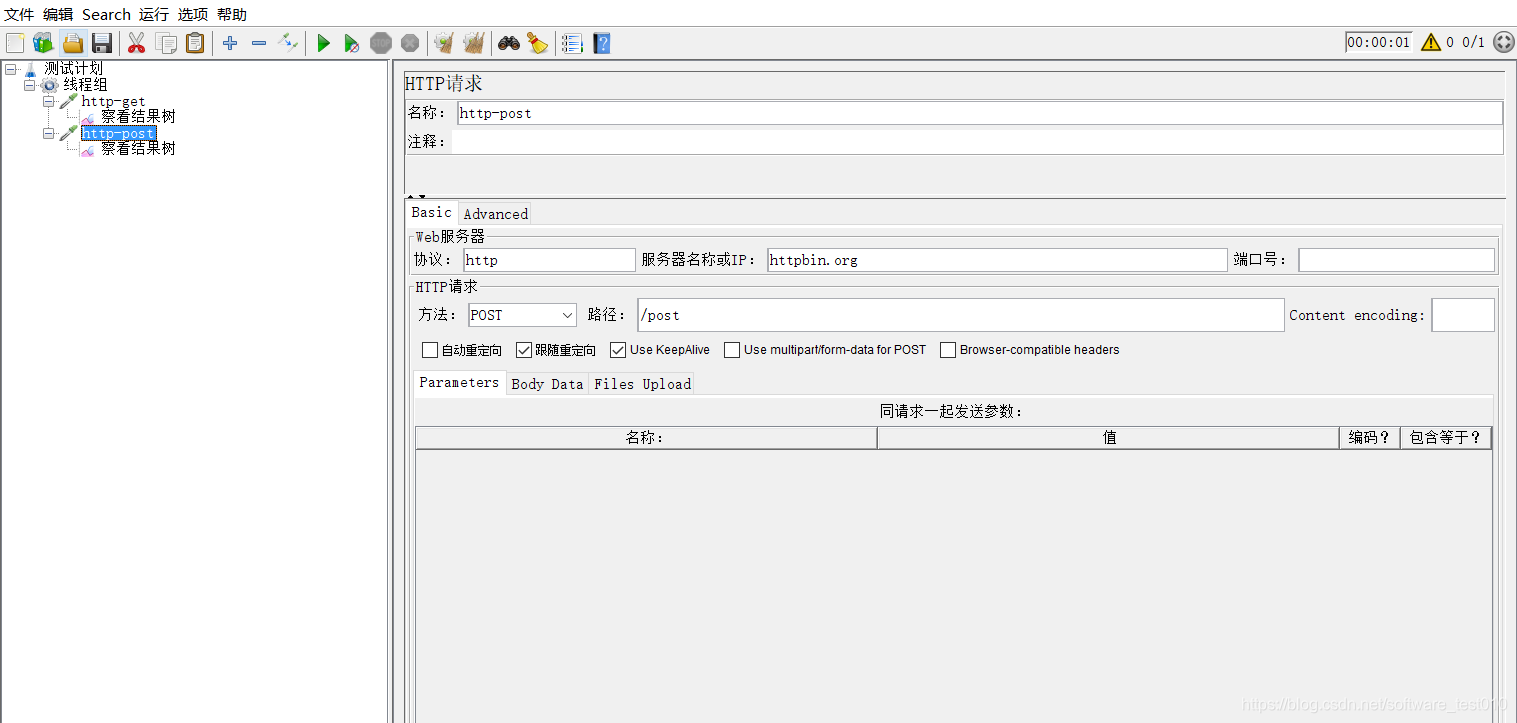Click the elapsed time 00:00:01 display
This screenshot has height=723, width=1517.
1378,42
